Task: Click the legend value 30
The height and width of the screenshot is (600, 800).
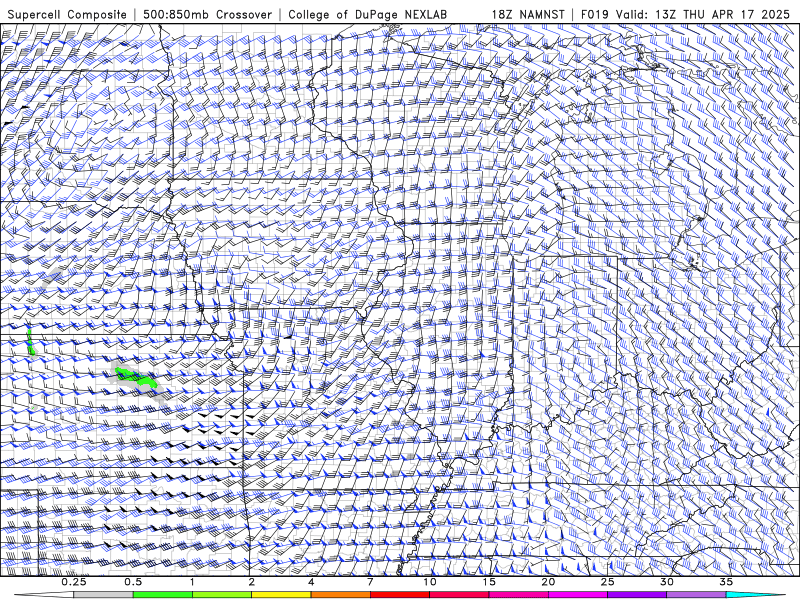Action: click(x=667, y=582)
